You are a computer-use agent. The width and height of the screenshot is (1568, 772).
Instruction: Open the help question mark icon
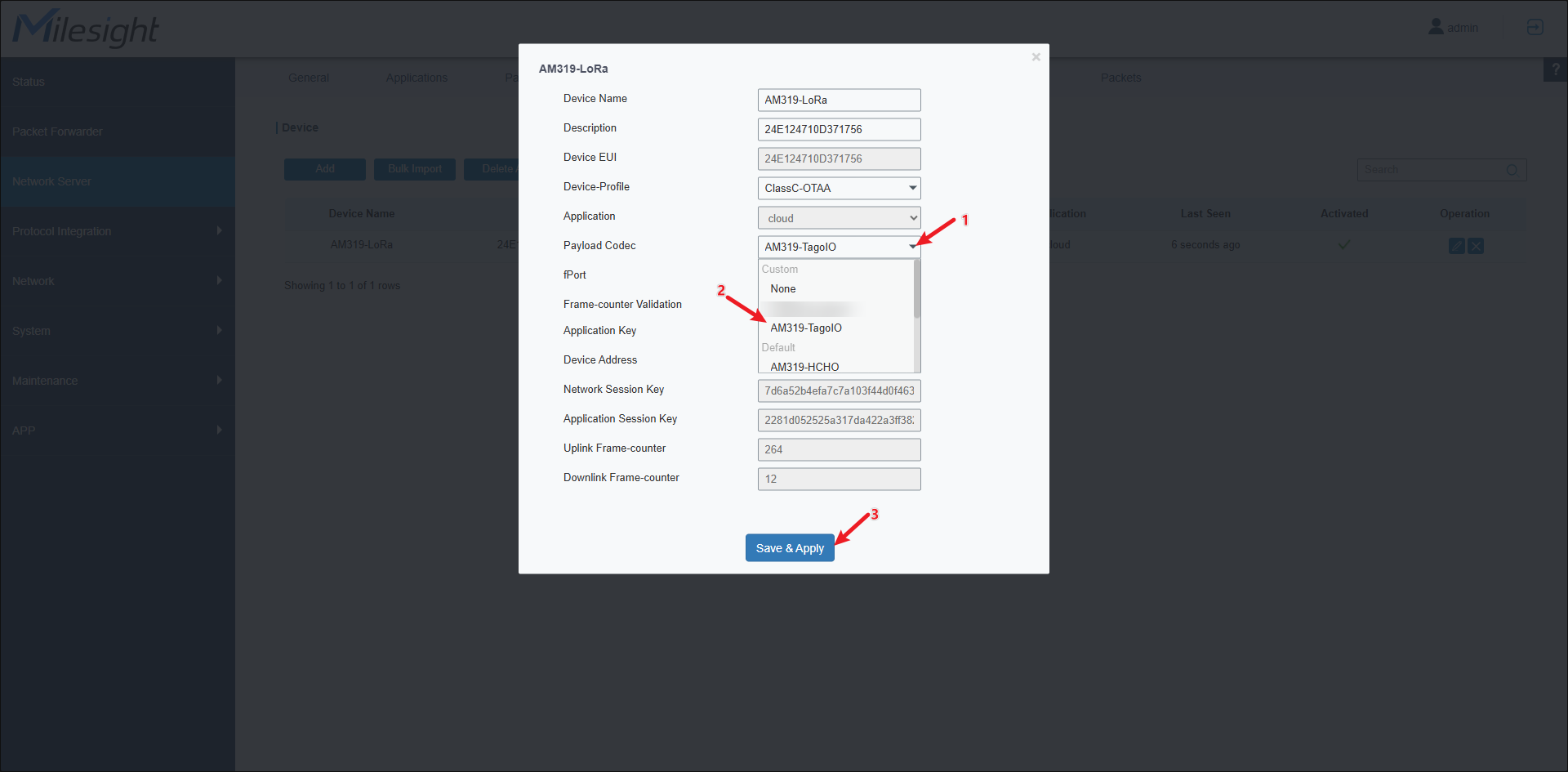(x=1556, y=70)
